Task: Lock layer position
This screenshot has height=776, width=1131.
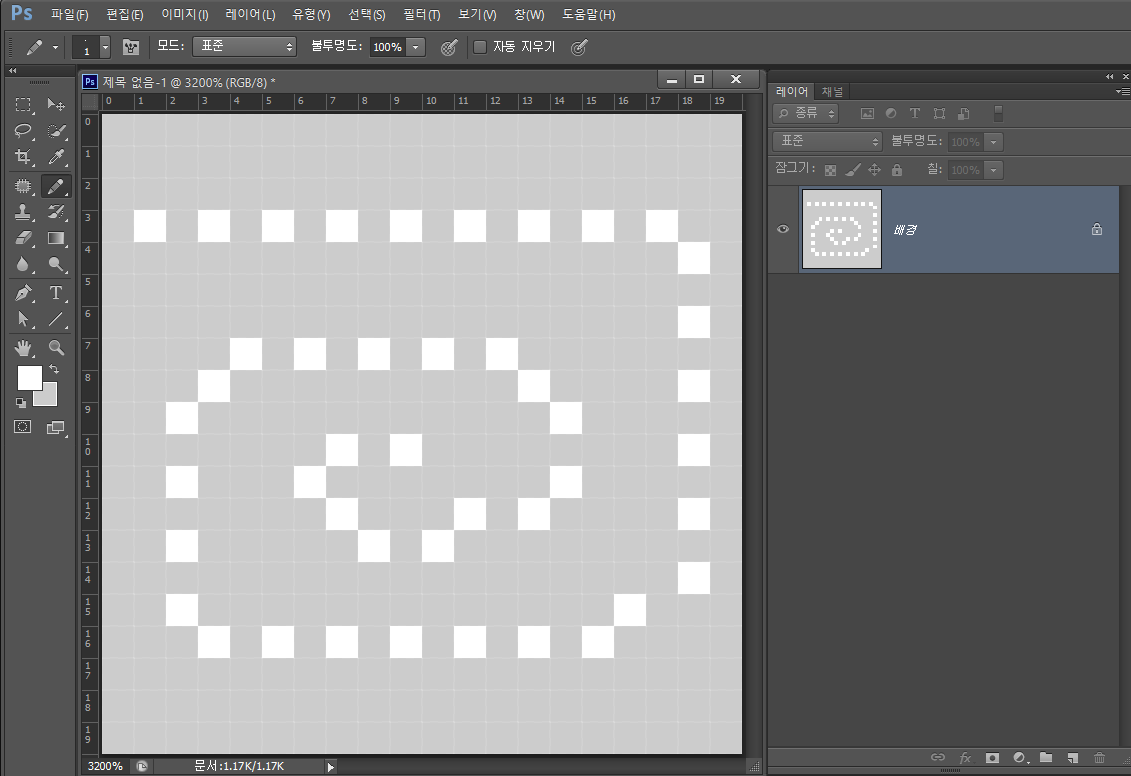Action: pyautogui.click(x=874, y=170)
